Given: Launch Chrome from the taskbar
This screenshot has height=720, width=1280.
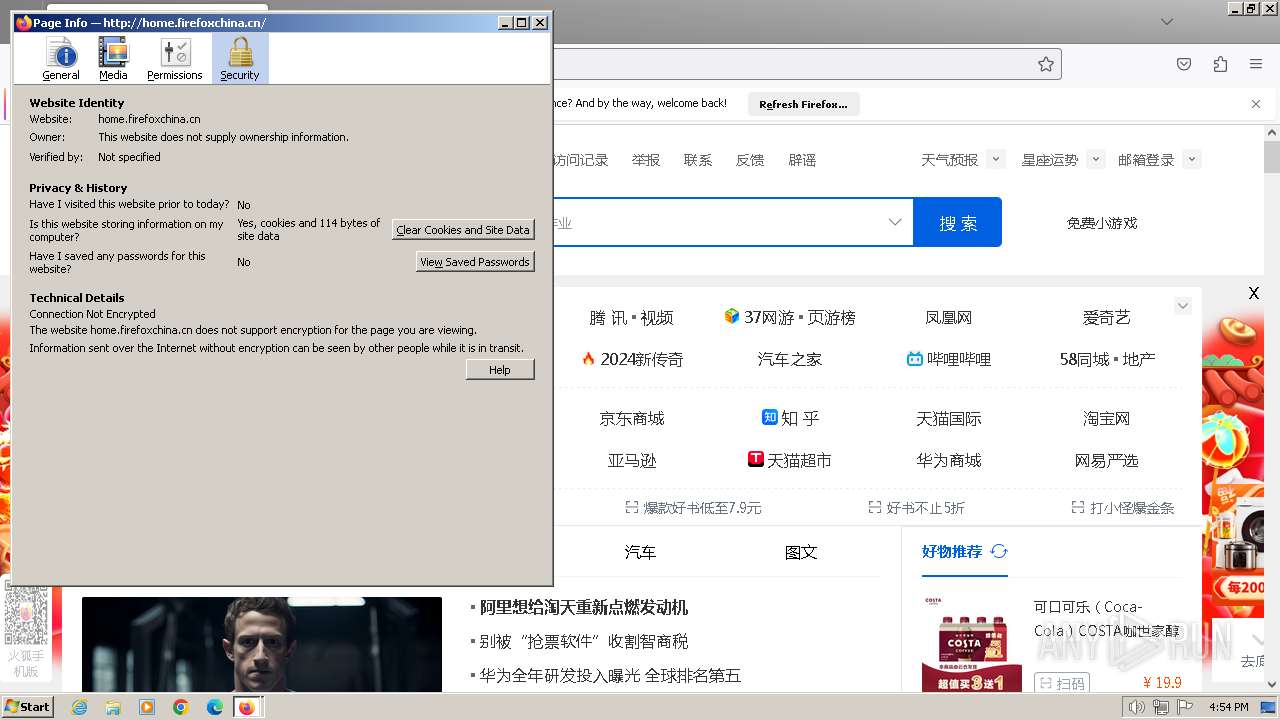Looking at the screenshot, I should point(181,707).
